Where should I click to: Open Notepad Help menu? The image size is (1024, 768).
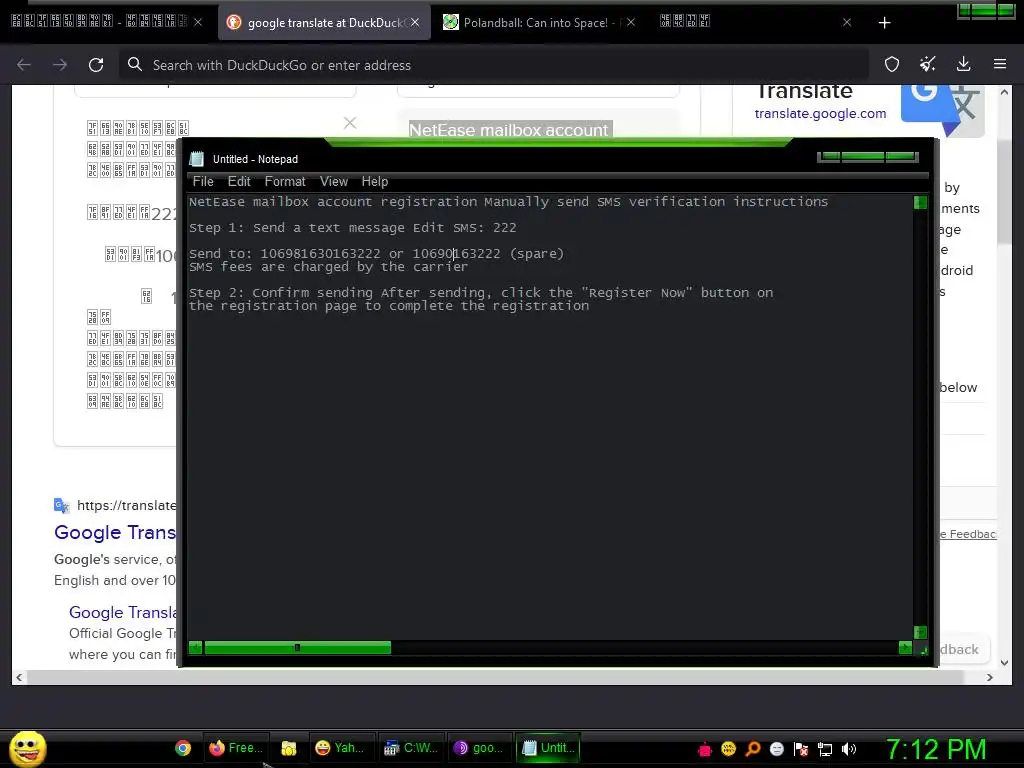point(375,182)
